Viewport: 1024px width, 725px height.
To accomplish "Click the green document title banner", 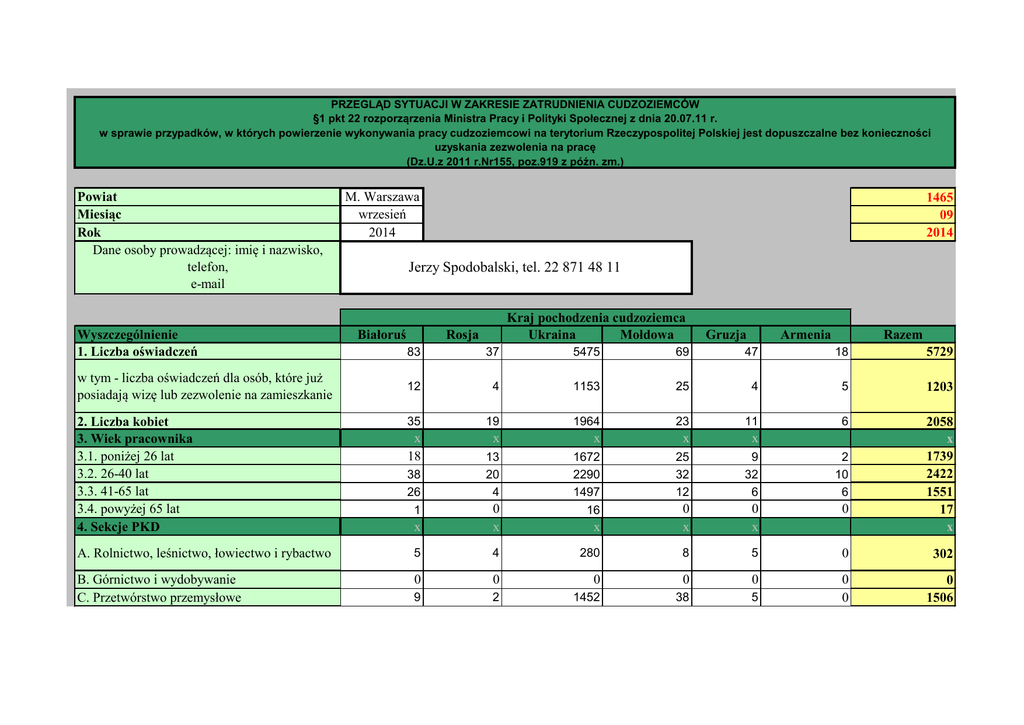I will click(514, 132).
